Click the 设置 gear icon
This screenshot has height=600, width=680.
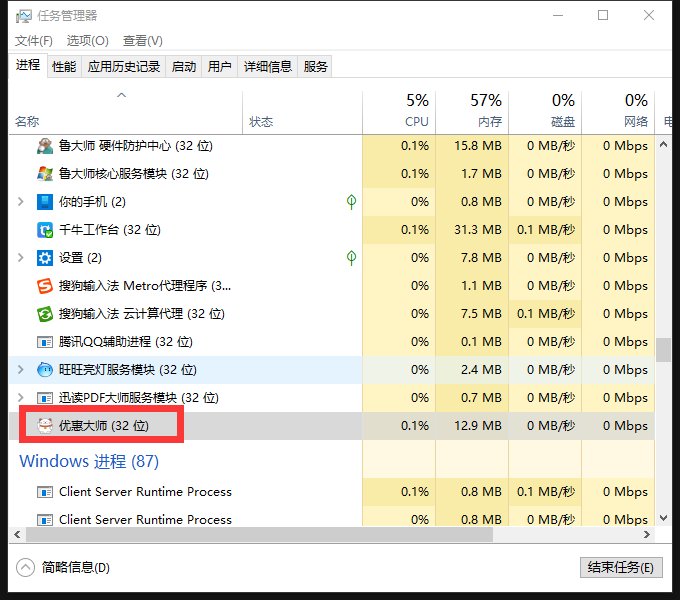click(x=45, y=258)
